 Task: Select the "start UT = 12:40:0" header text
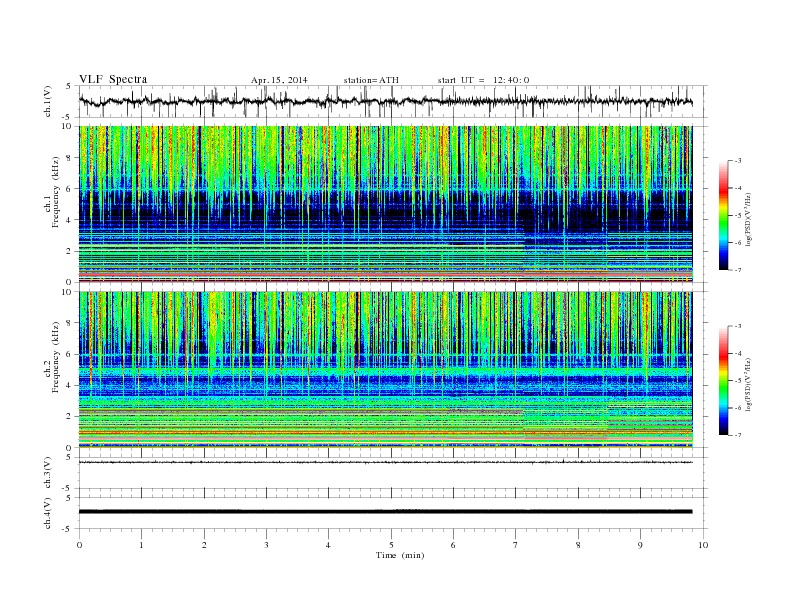[x=483, y=80]
